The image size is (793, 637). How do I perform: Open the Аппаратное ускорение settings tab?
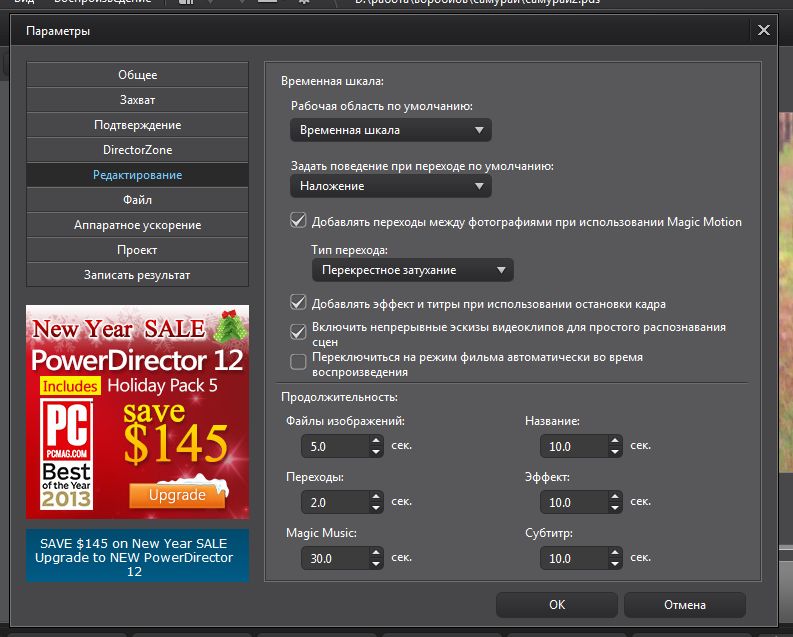click(x=137, y=225)
